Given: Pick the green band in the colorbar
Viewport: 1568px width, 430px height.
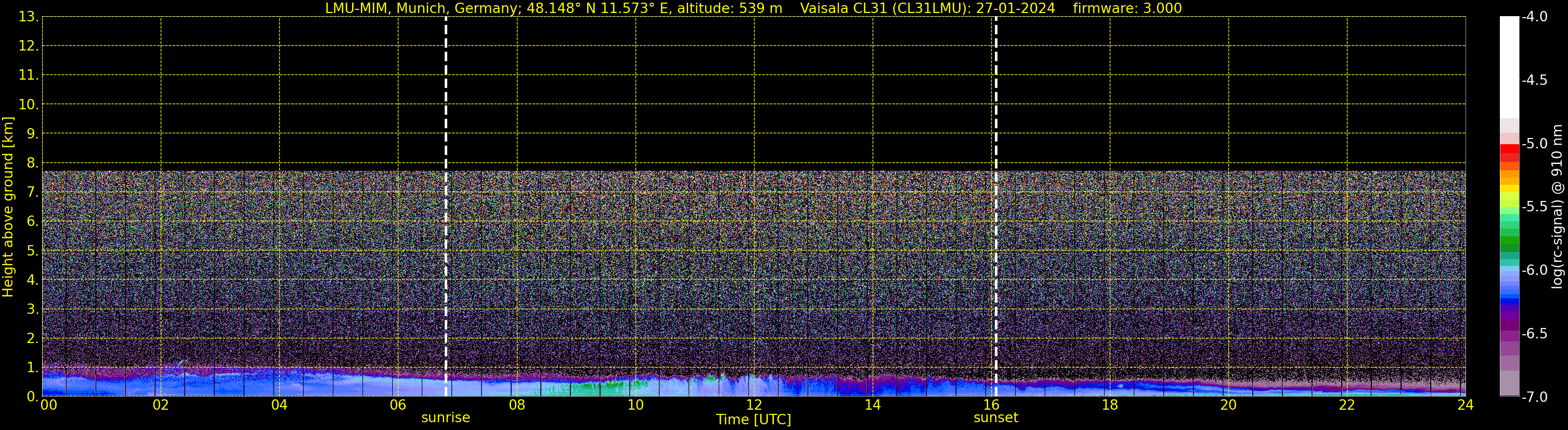Looking at the screenshot, I should pos(1509,242).
